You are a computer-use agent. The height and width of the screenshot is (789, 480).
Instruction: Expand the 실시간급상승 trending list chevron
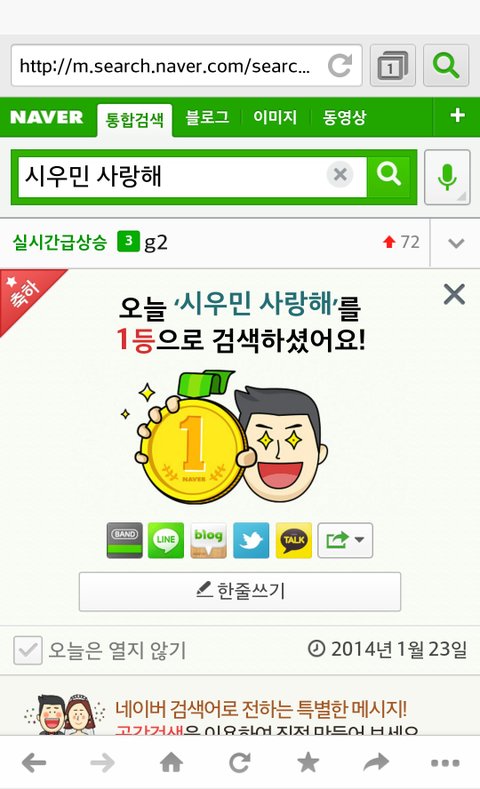[x=456, y=243]
